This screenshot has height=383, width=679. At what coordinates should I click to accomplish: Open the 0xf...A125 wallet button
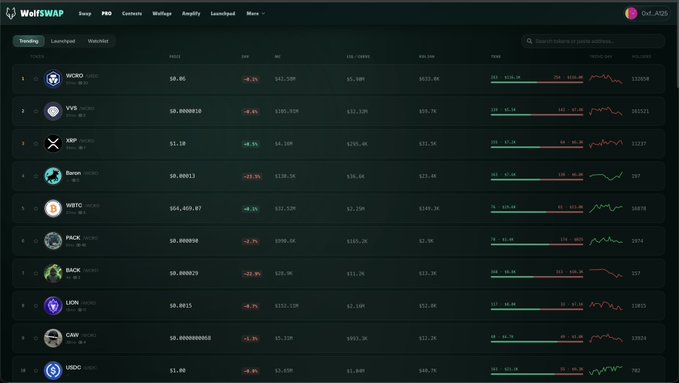point(648,13)
